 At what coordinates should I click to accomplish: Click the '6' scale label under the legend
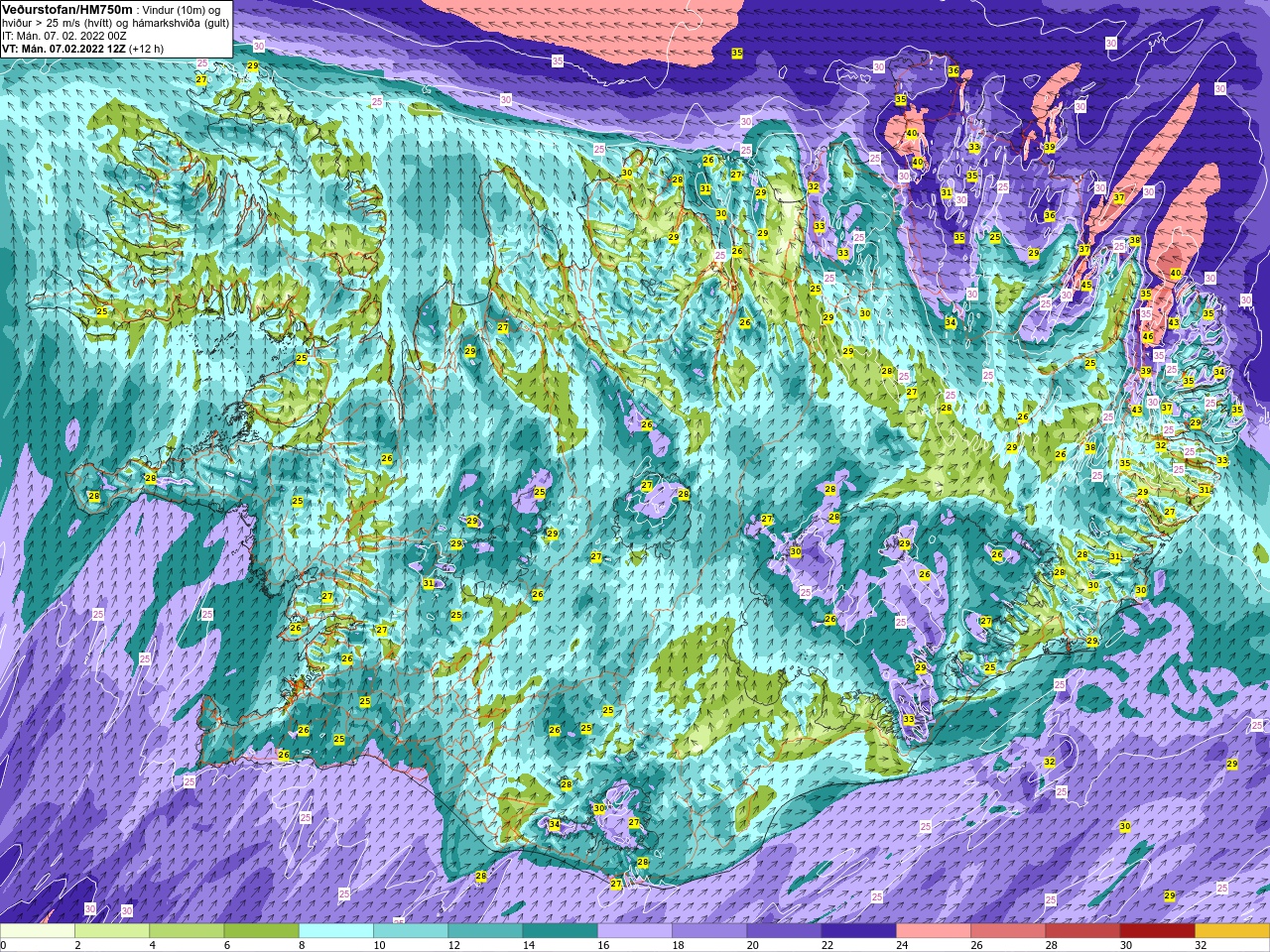[x=225, y=945]
